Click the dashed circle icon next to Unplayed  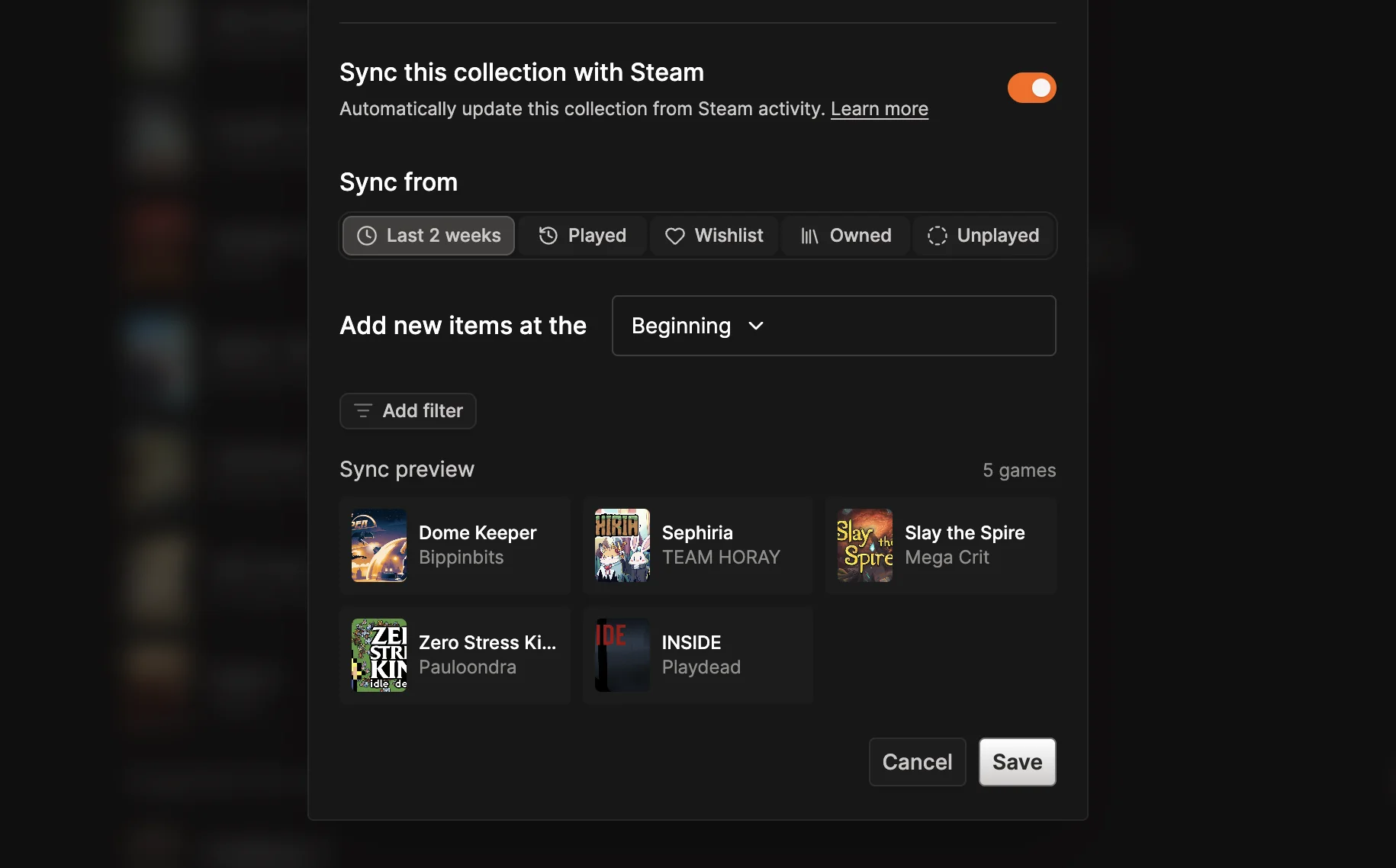point(937,236)
